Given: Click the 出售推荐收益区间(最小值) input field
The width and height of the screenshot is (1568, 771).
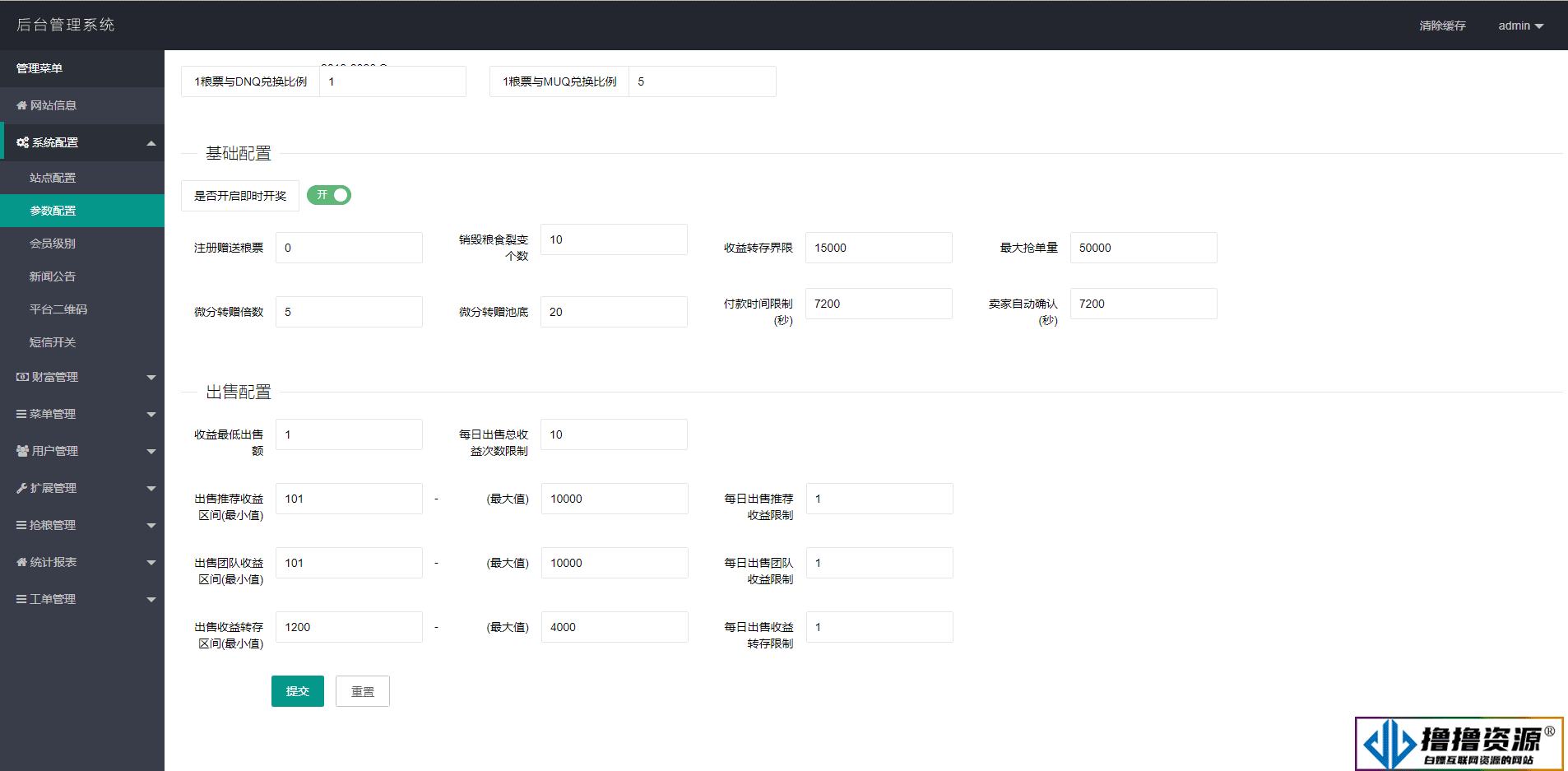Looking at the screenshot, I should 349,499.
